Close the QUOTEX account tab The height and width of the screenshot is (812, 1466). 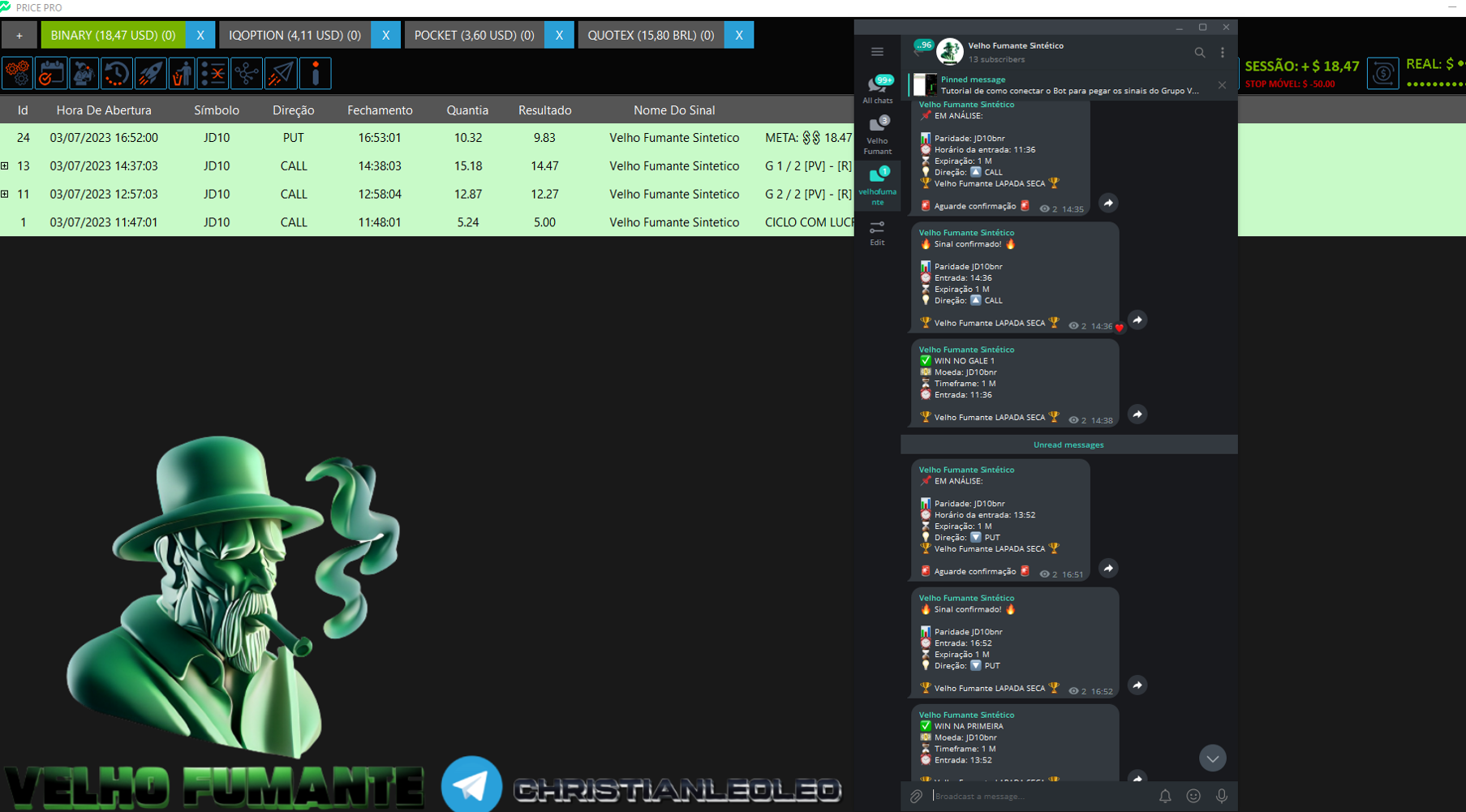point(739,35)
